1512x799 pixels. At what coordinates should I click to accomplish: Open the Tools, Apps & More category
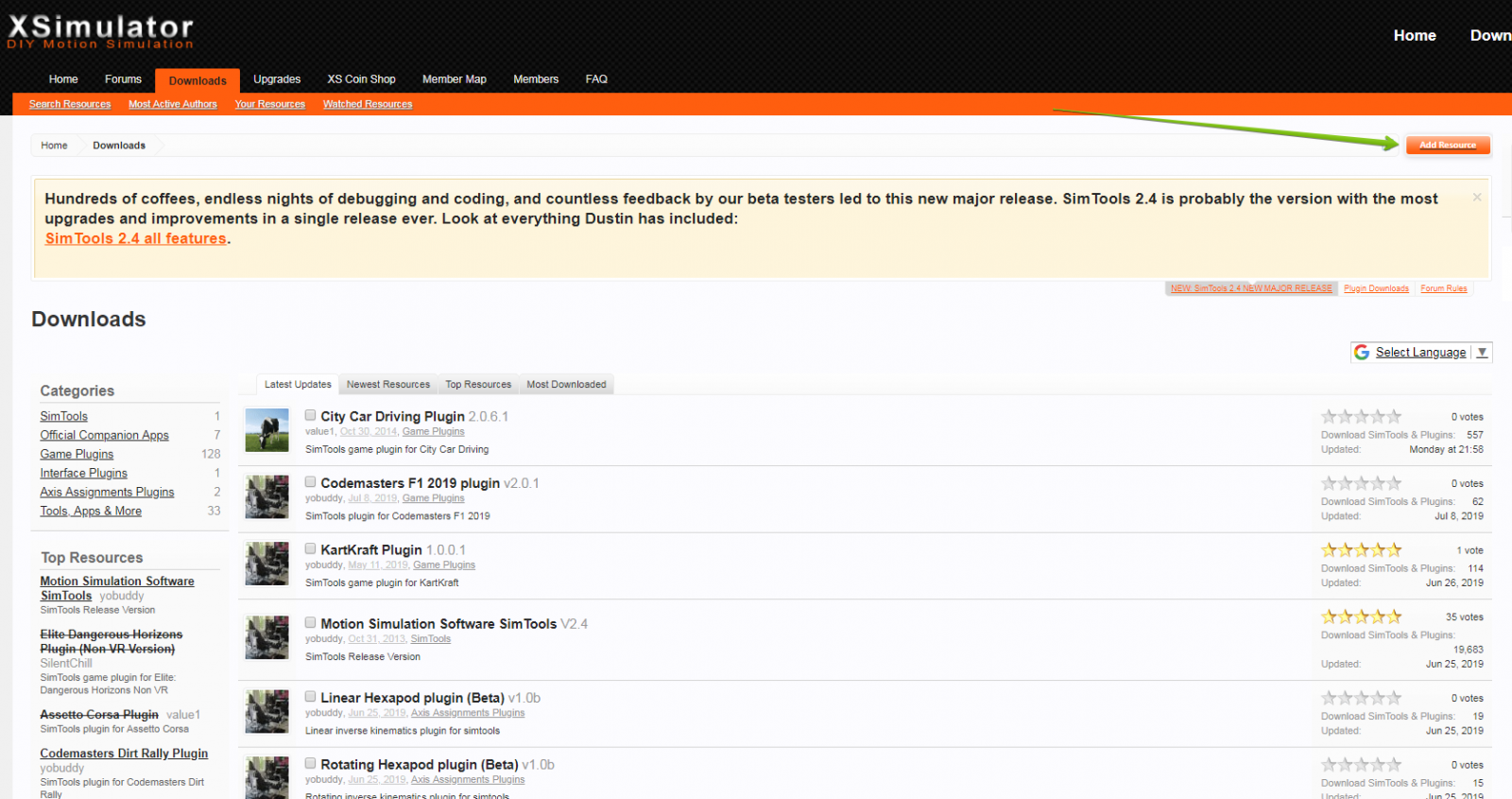coord(91,511)
